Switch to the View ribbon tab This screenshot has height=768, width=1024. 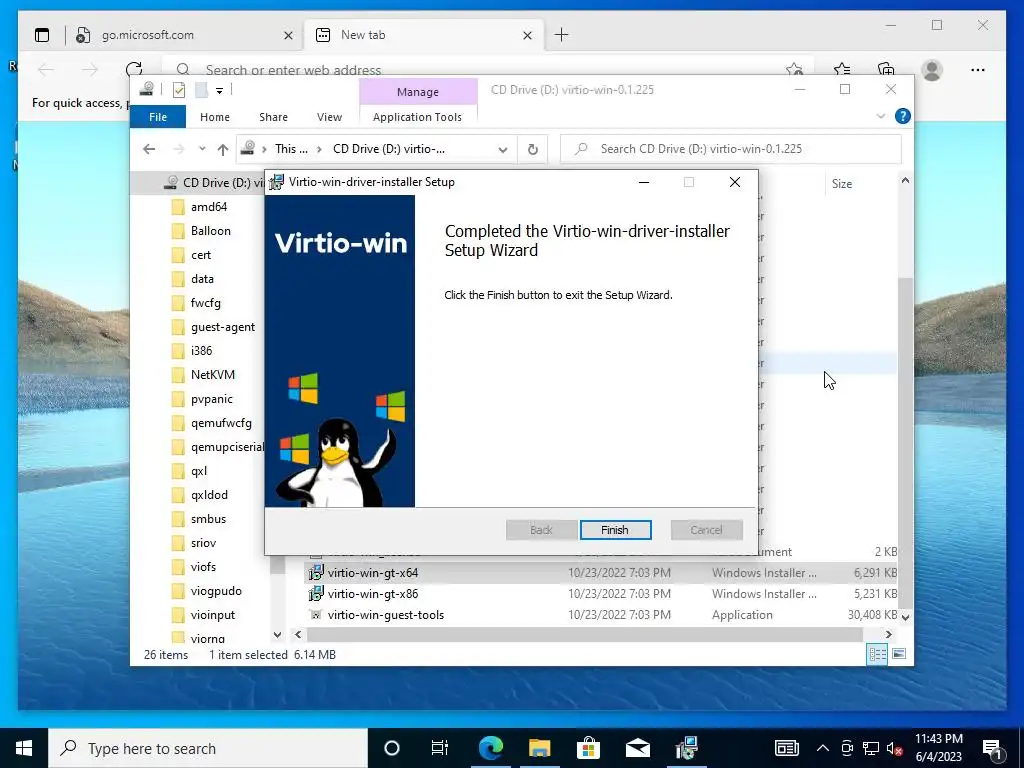point(329,117)
